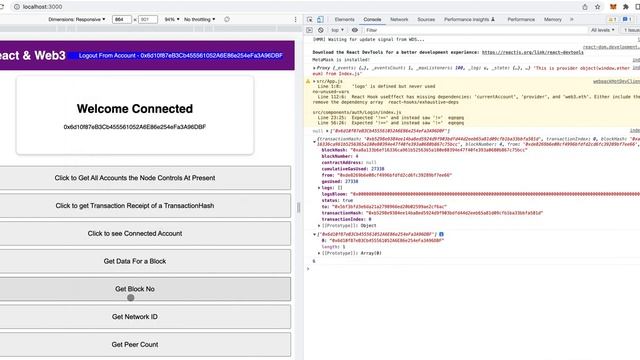Click the viewport width input field
640x360 pixels.
pos(122,19)
